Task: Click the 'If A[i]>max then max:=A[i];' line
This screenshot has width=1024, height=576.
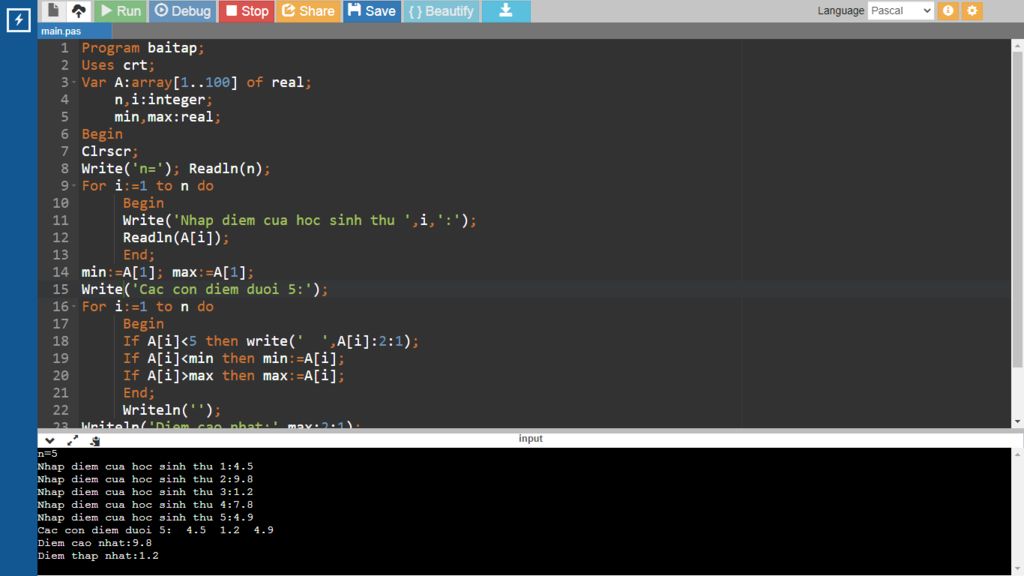Action: tap(233, 376)
